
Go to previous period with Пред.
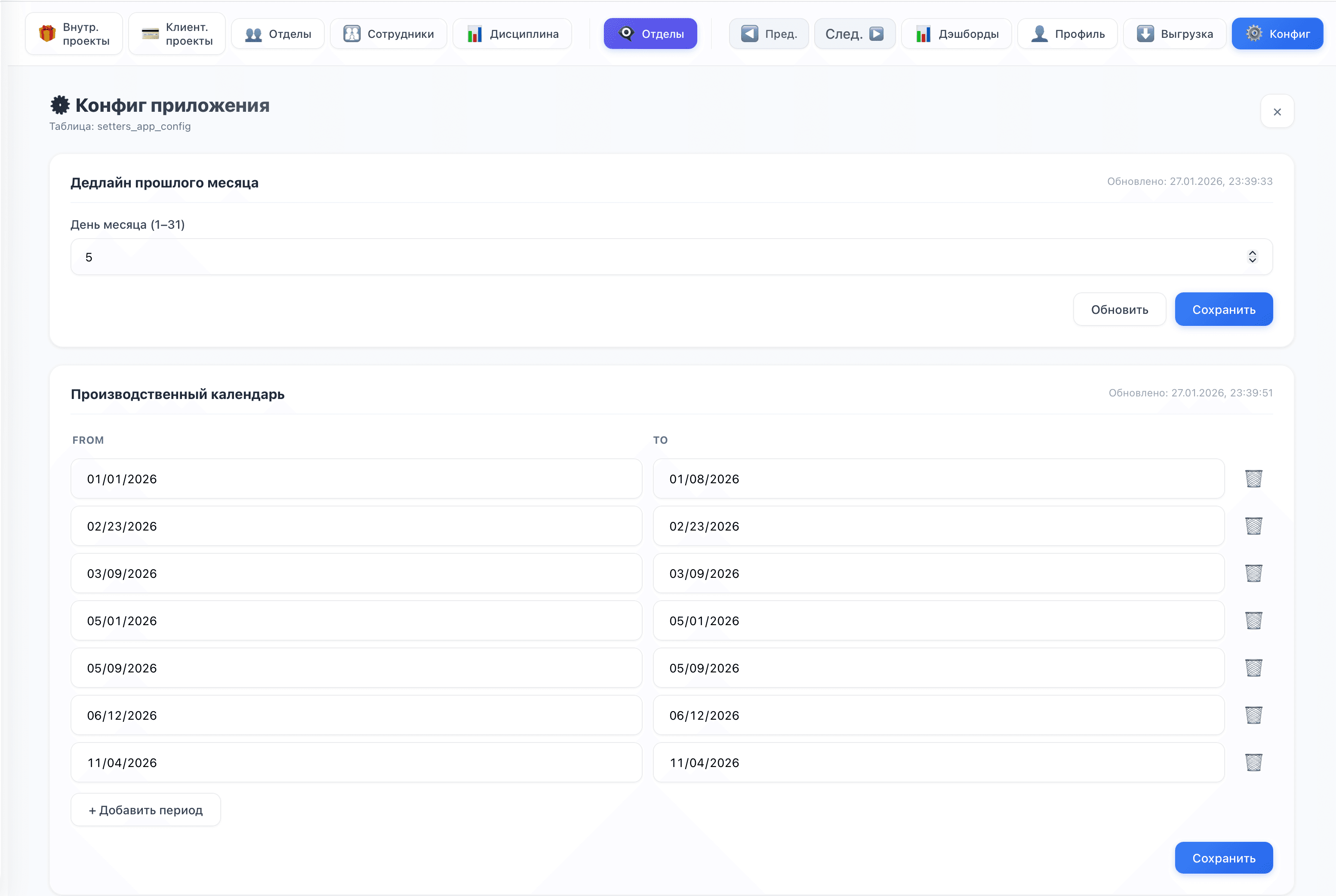(x=768, y=34)
